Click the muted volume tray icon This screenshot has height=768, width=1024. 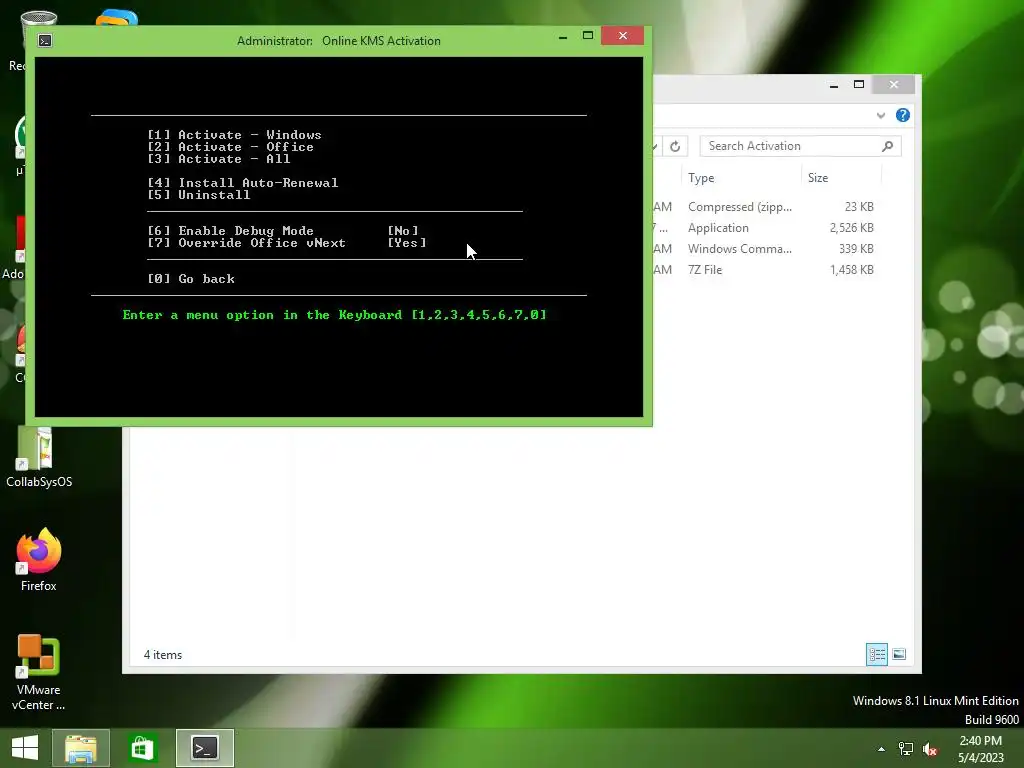click(930, 749)
